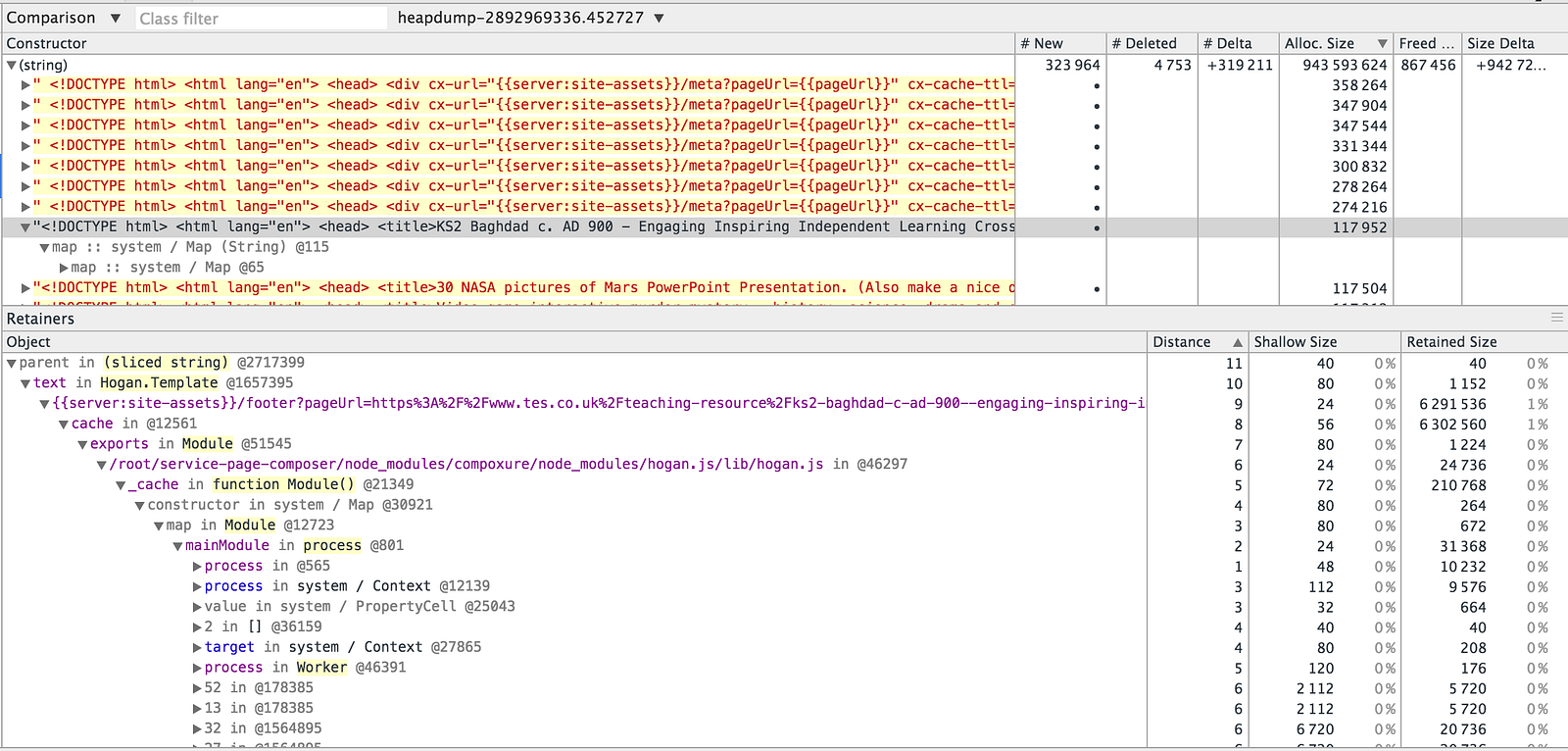This screenshot has height=751, width=1568.
Task: Sort by the Freed Size column header
Action: tap(1427, 43)
